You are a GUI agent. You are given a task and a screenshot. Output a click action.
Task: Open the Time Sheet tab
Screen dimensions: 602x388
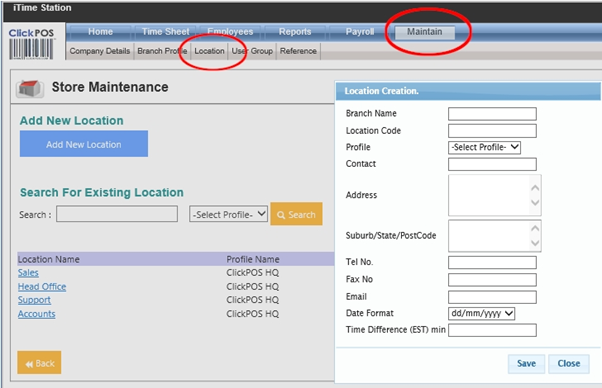(x=165, y=32)
